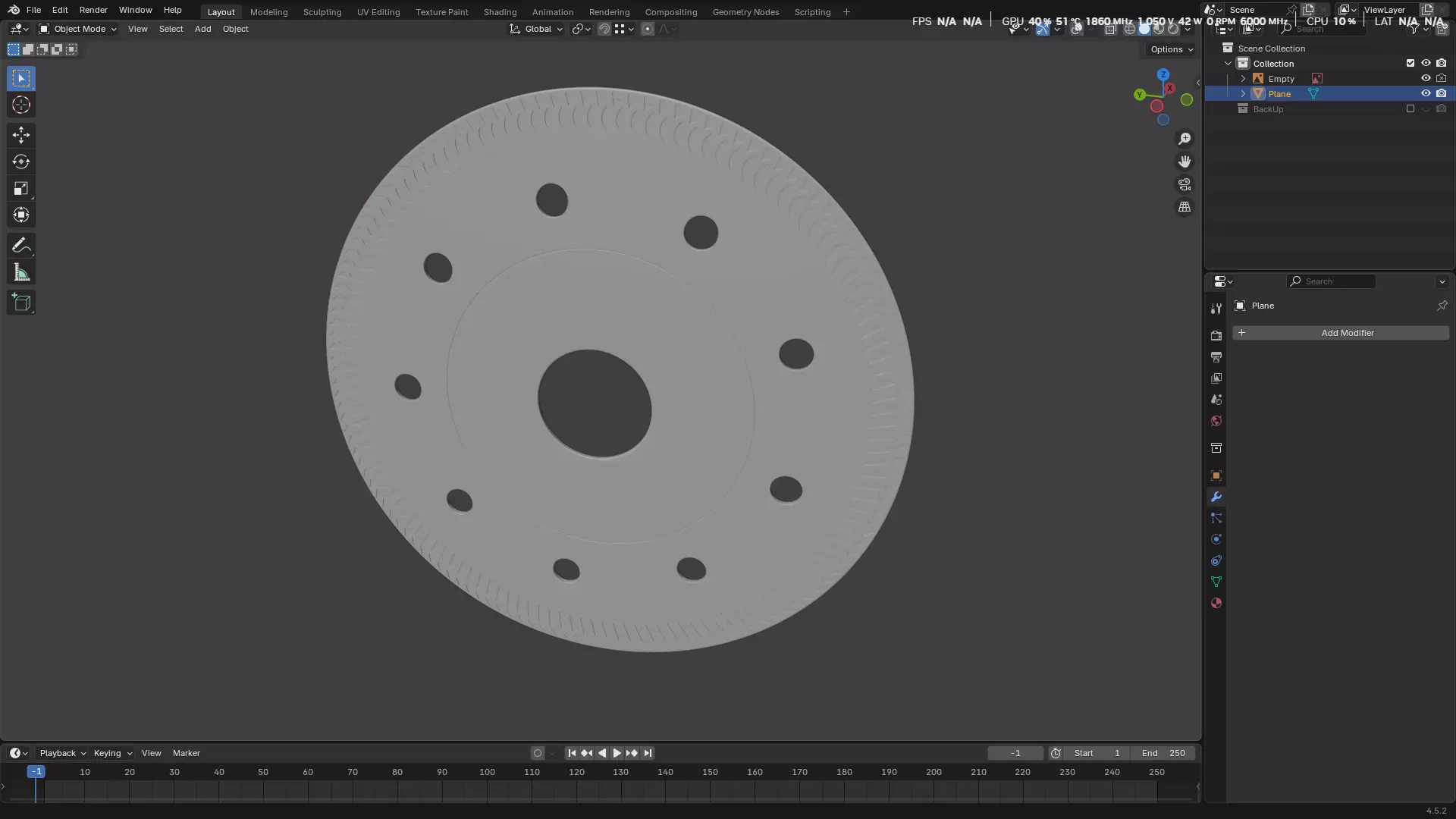1456x819 pixels.
Task: Open the World properties tab
Action: pos(1216,421)
